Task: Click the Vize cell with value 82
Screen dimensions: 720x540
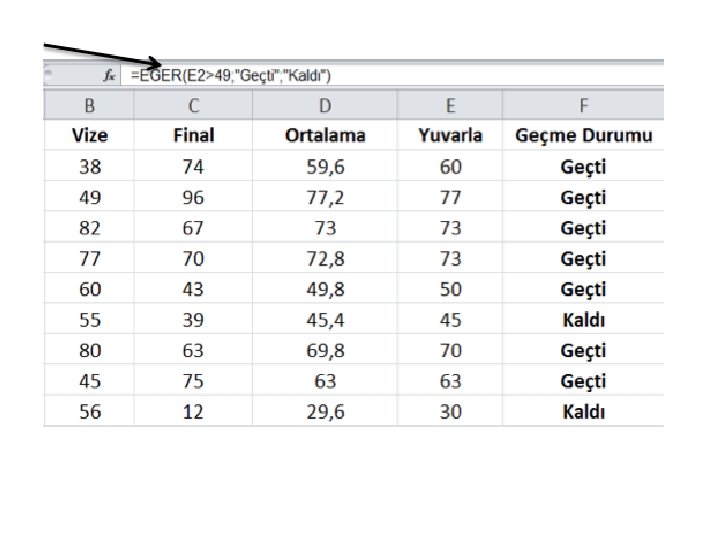Action: pyautogui.click(x=90, y=228)
